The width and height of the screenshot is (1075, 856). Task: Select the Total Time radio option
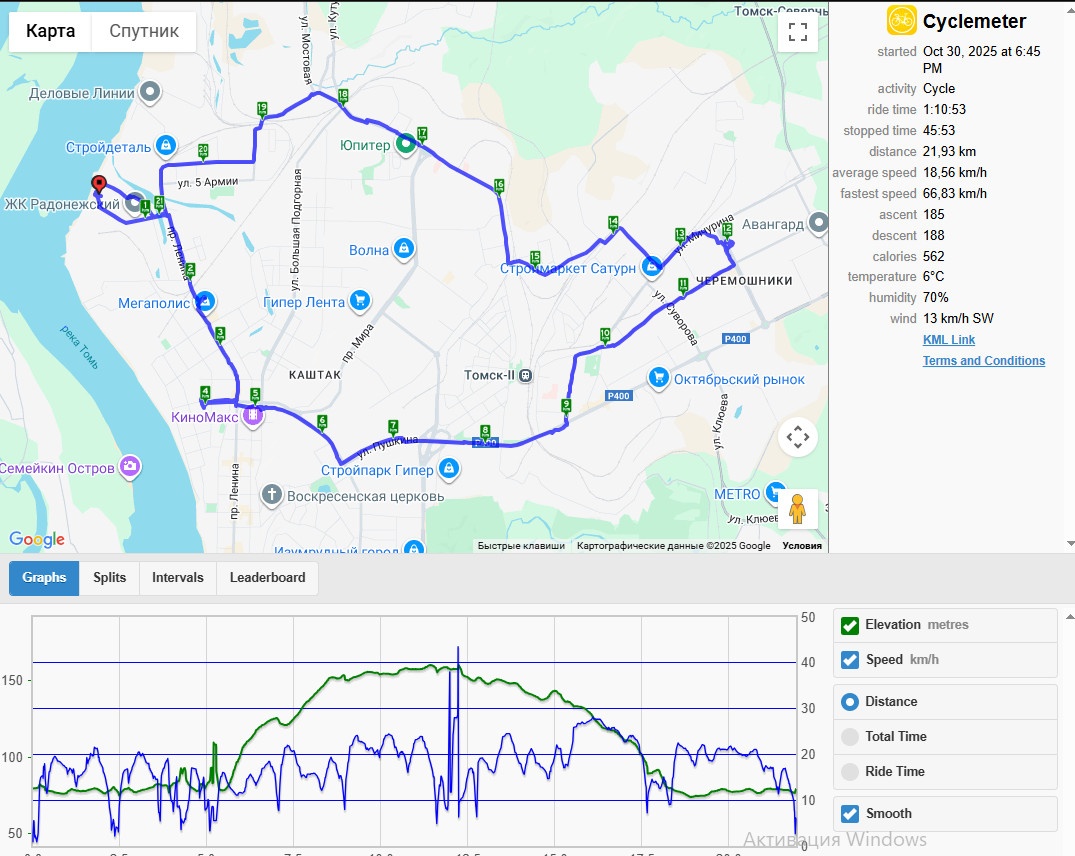(x=849, y=737)
